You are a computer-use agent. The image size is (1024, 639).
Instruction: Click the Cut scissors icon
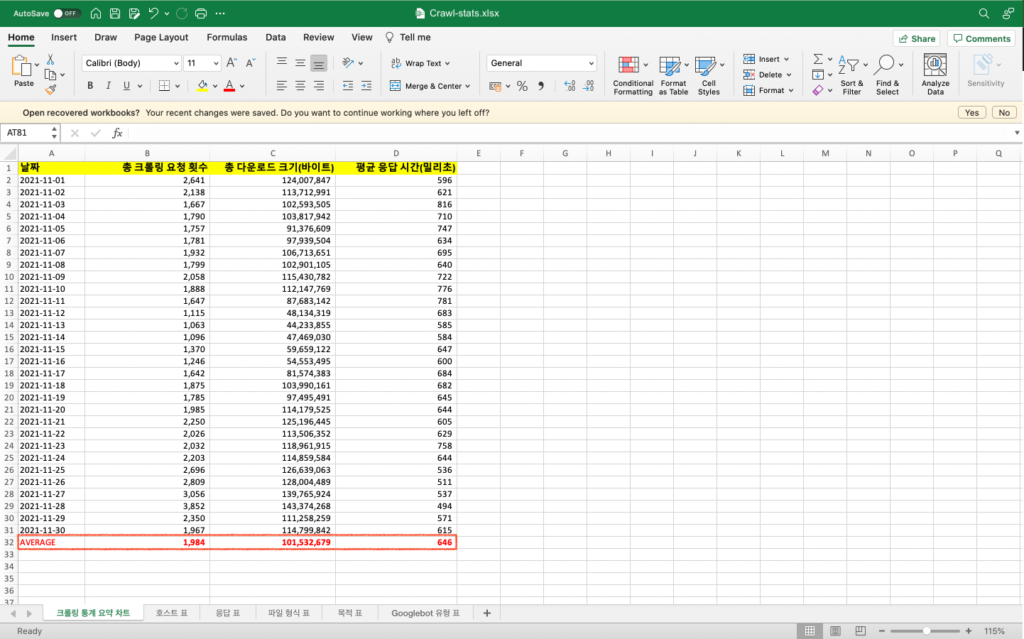[50, 59]
